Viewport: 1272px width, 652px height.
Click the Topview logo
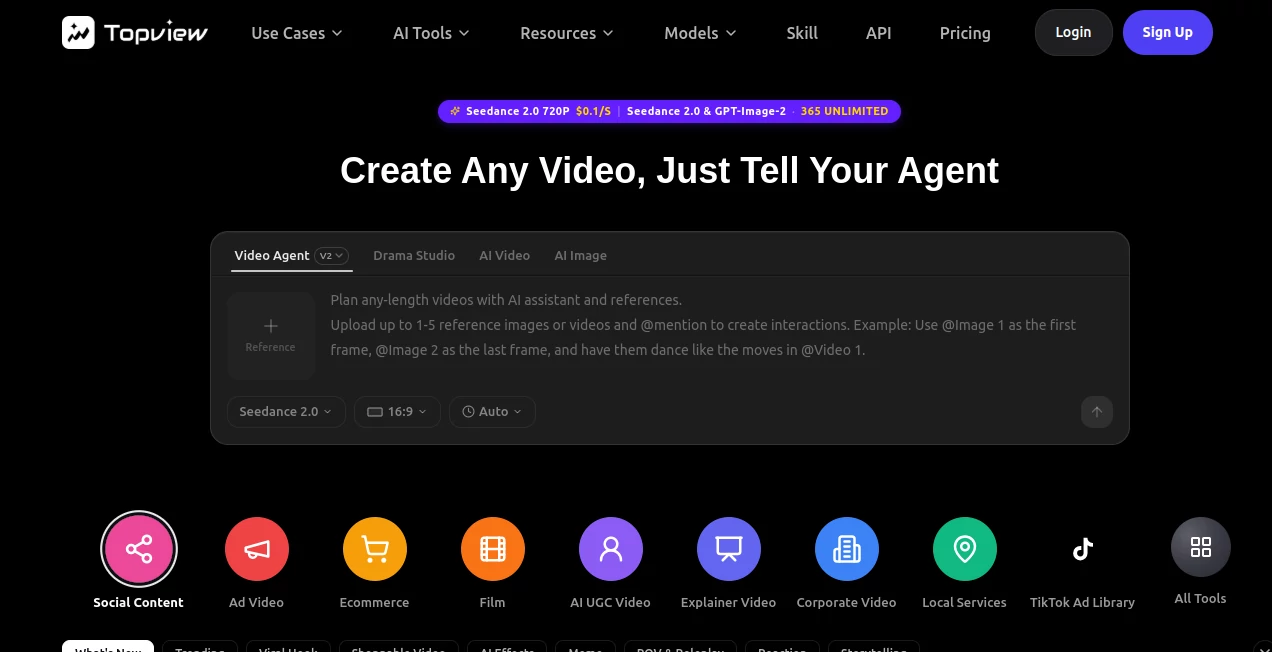[135, 33]
